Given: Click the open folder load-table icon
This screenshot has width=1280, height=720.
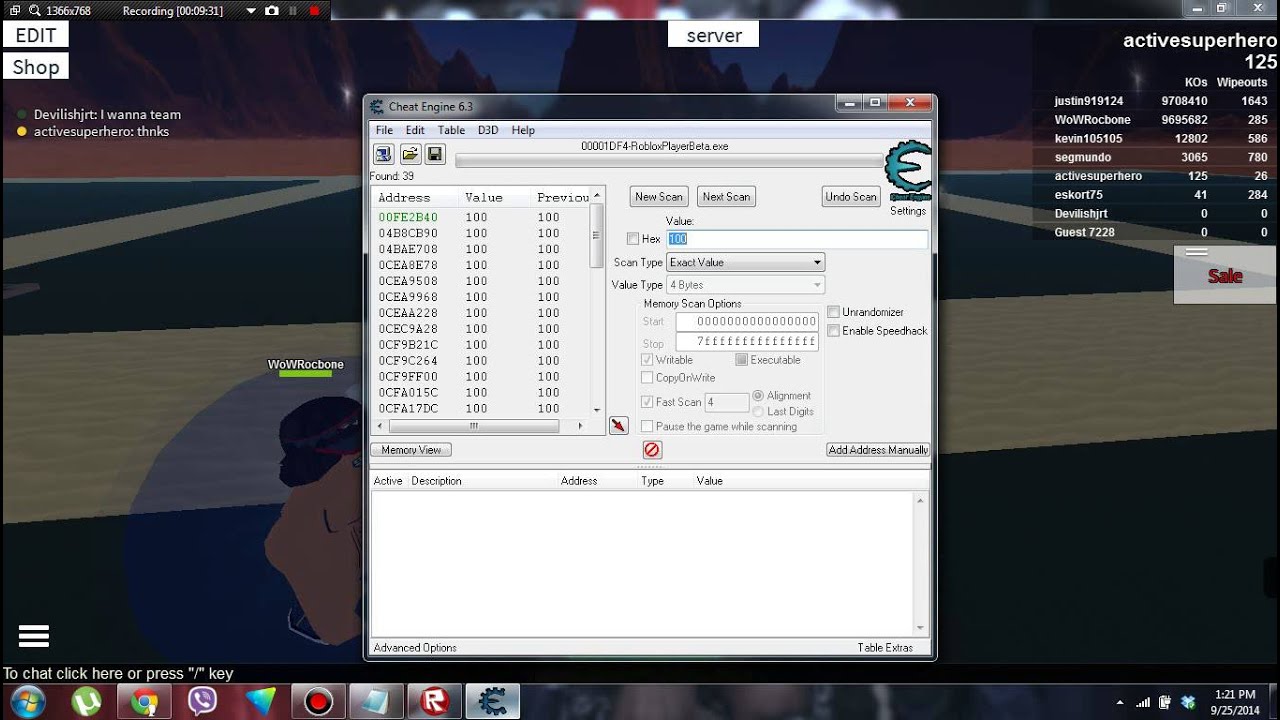Looking at the screenshot, I should coord(410,154).
